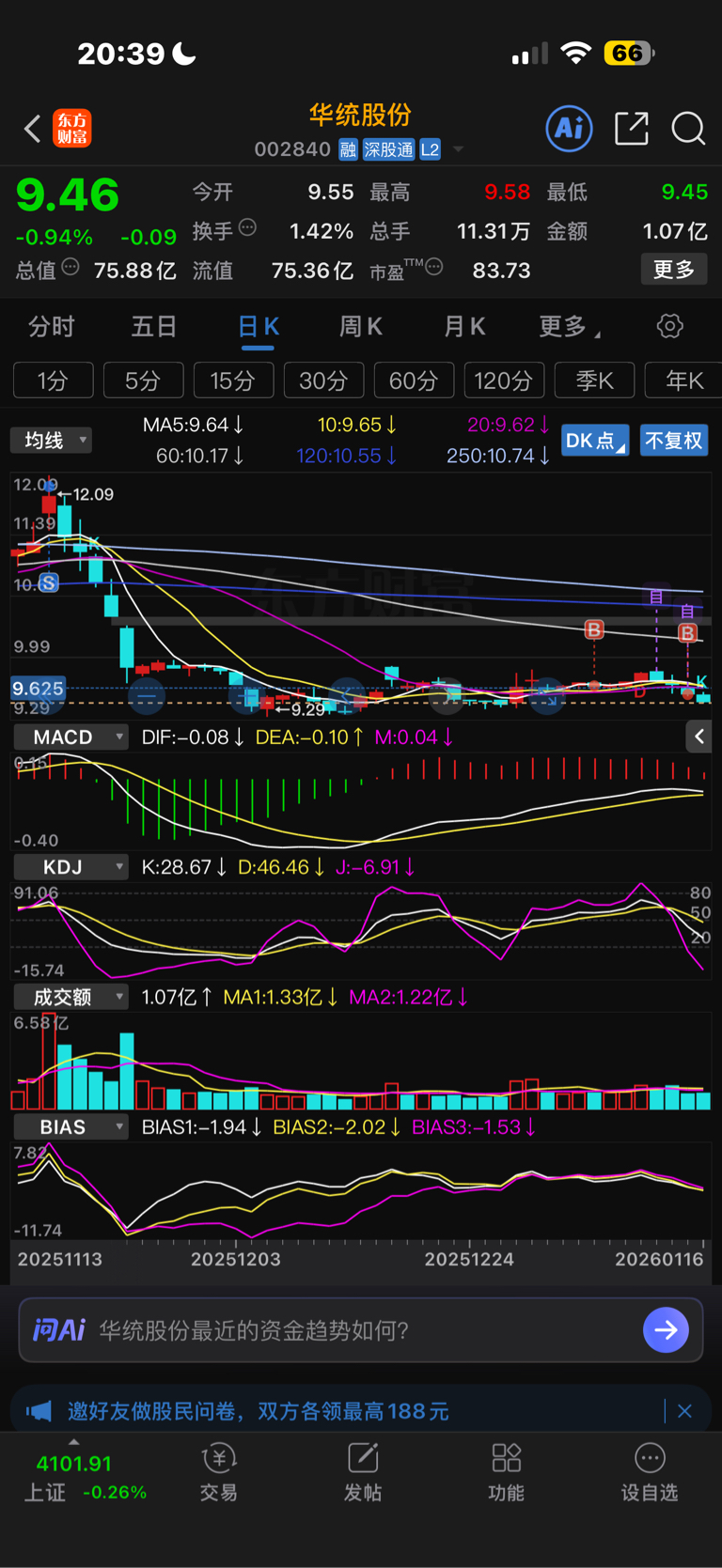Switch to 月K tab
Image resolution: width=722 pixels, height=1568 pixels.
pyautogui.click(x=464, y=327)
